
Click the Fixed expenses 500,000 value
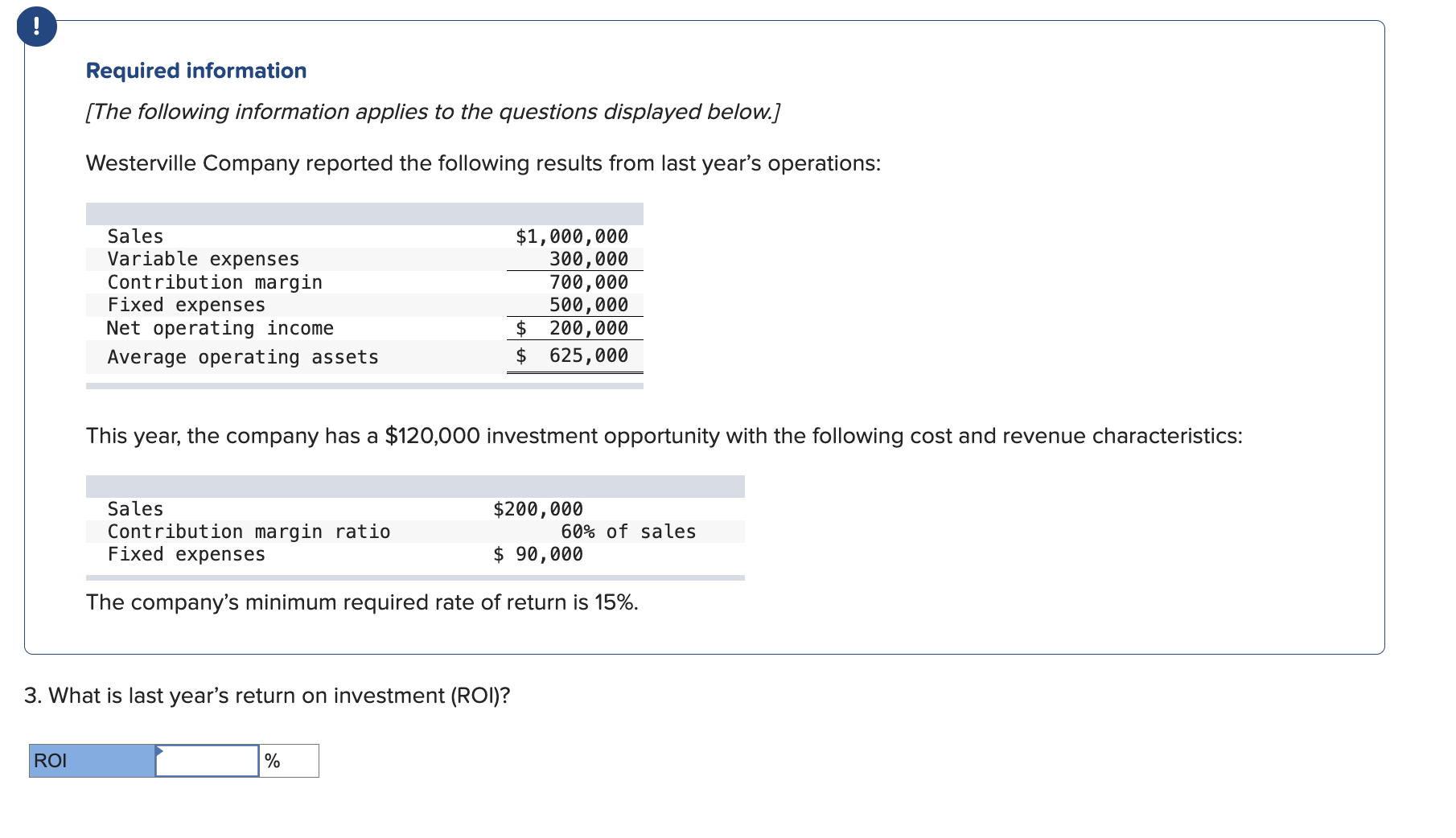pyautogui.click(x=589, y=305)
